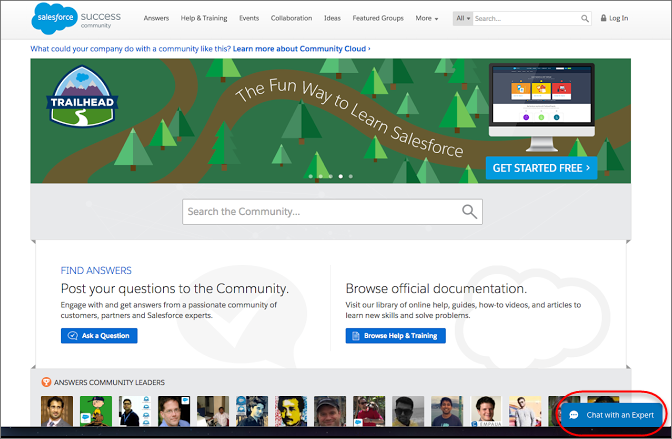Click the computer monitor image in banner
The image size is (672, 439).
542,107
